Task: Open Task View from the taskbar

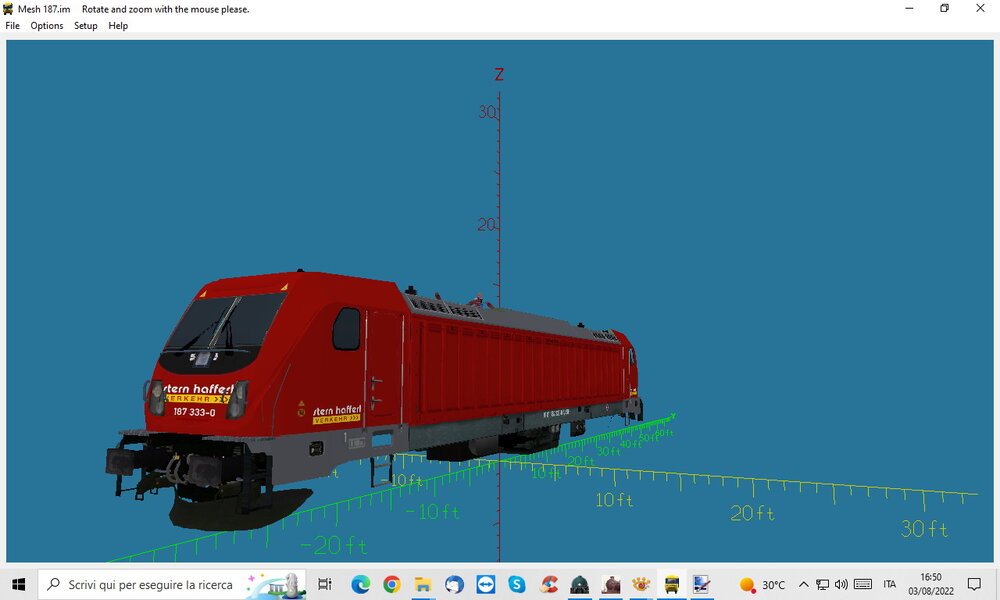Action: pyautogui.click(x=325, y=584)
